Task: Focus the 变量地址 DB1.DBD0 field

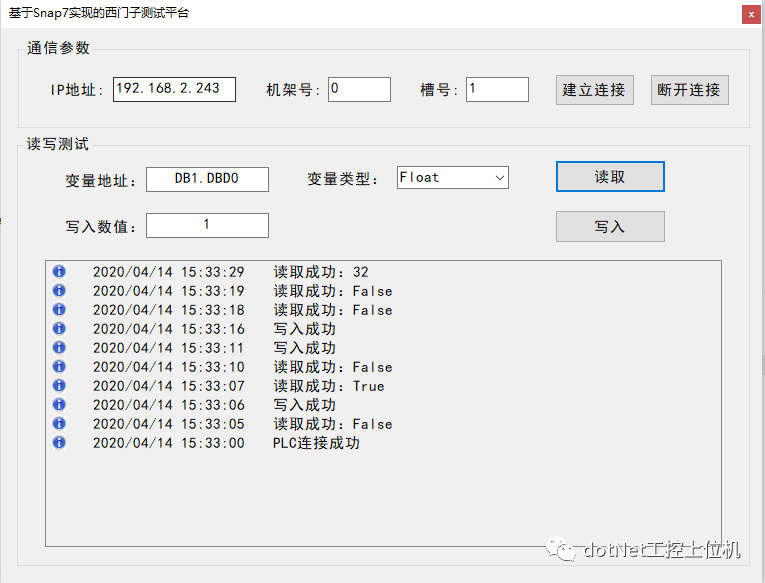Action: [x=207, y=179]
